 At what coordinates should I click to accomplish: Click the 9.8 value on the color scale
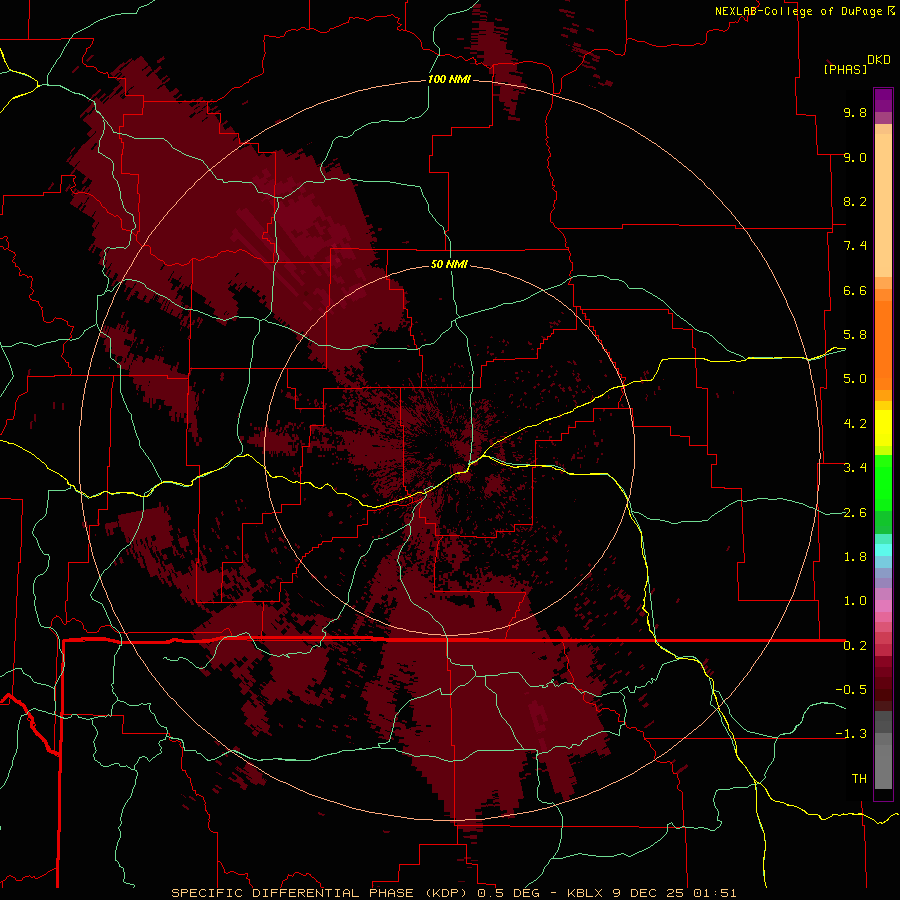[855, 112]
